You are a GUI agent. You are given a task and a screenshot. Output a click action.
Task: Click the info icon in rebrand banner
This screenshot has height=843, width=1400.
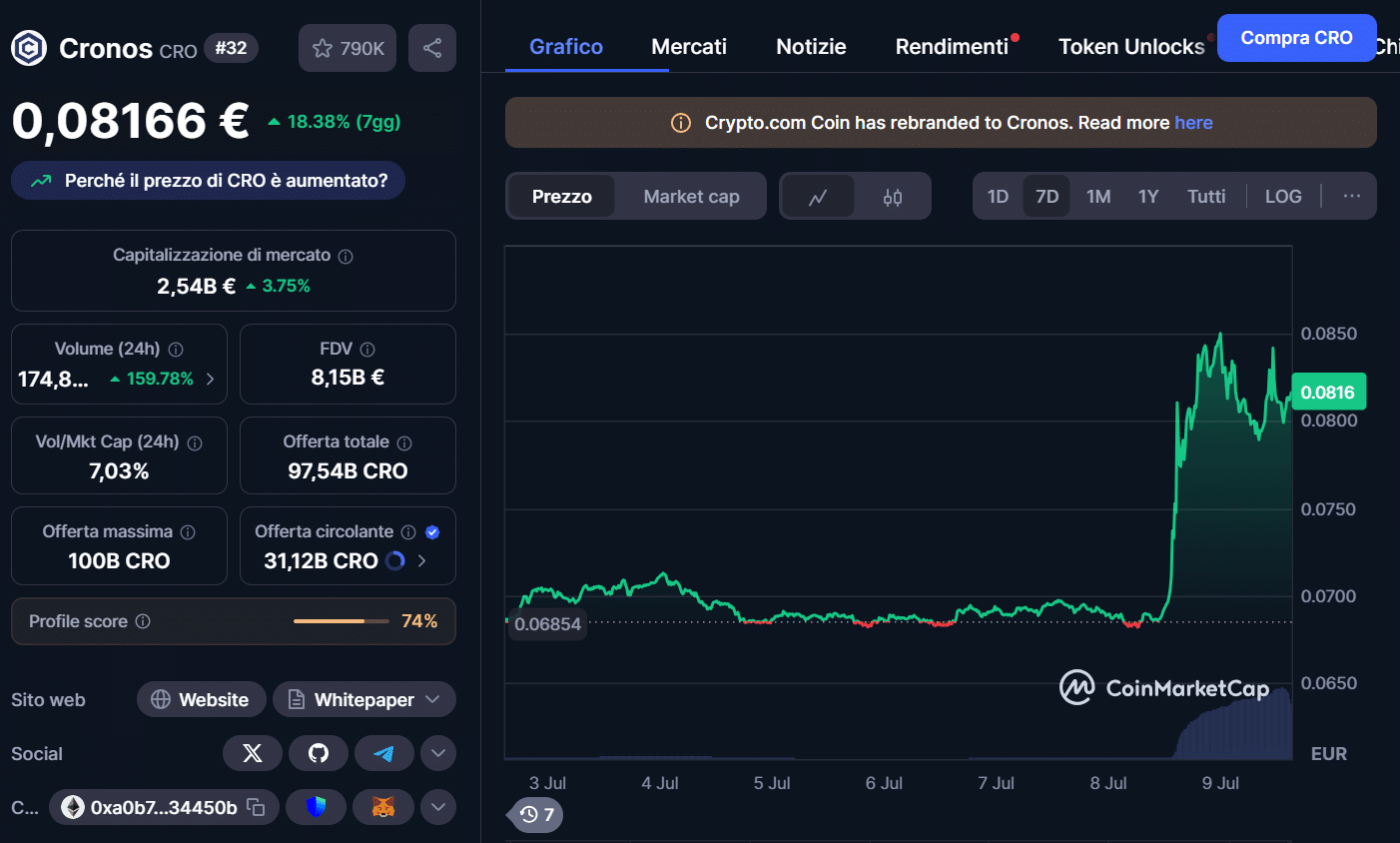click(681, 123)
